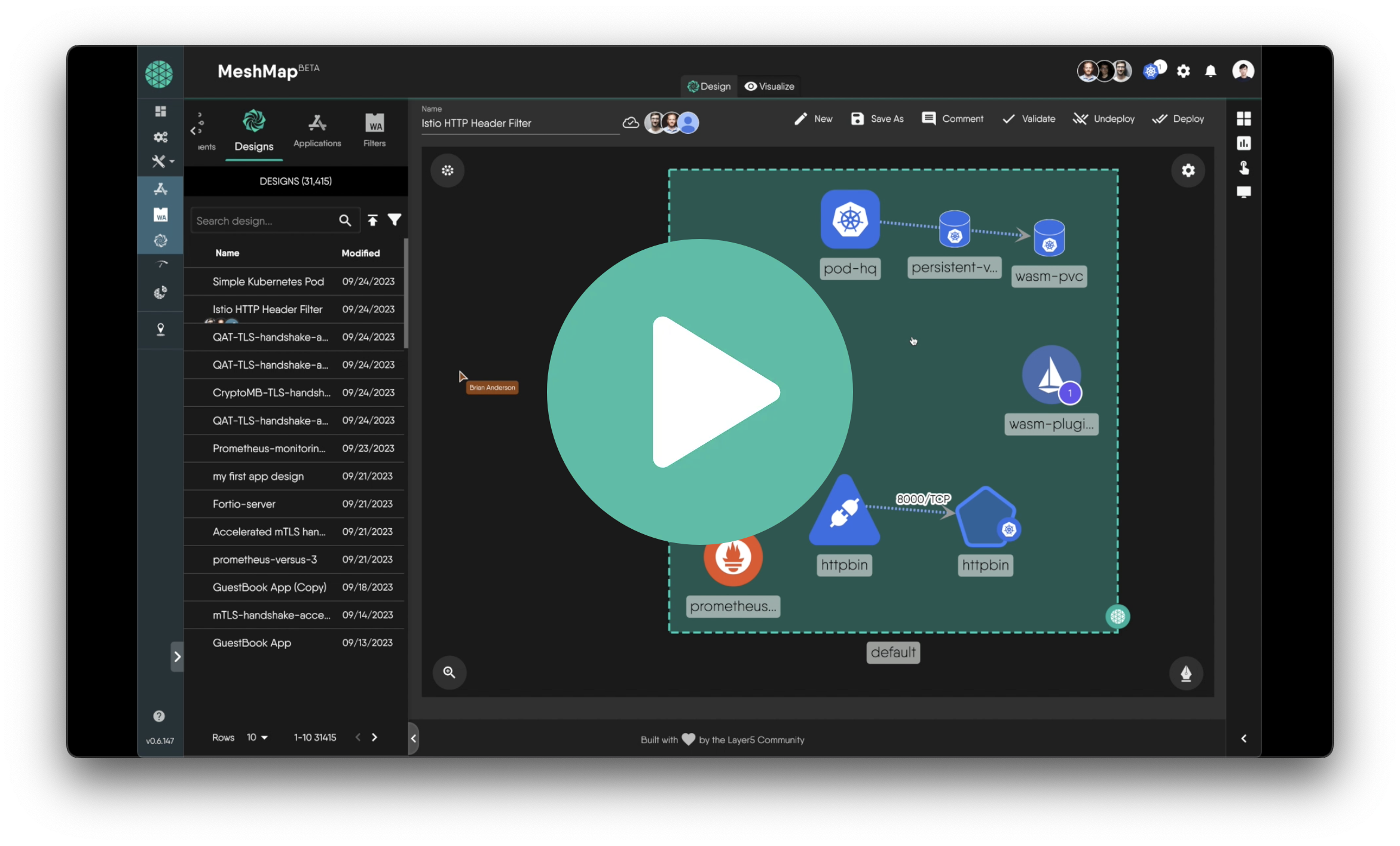Expand the left navigation sidebar chevron
The image size is (1400, 846).
[x=177, y=657]
